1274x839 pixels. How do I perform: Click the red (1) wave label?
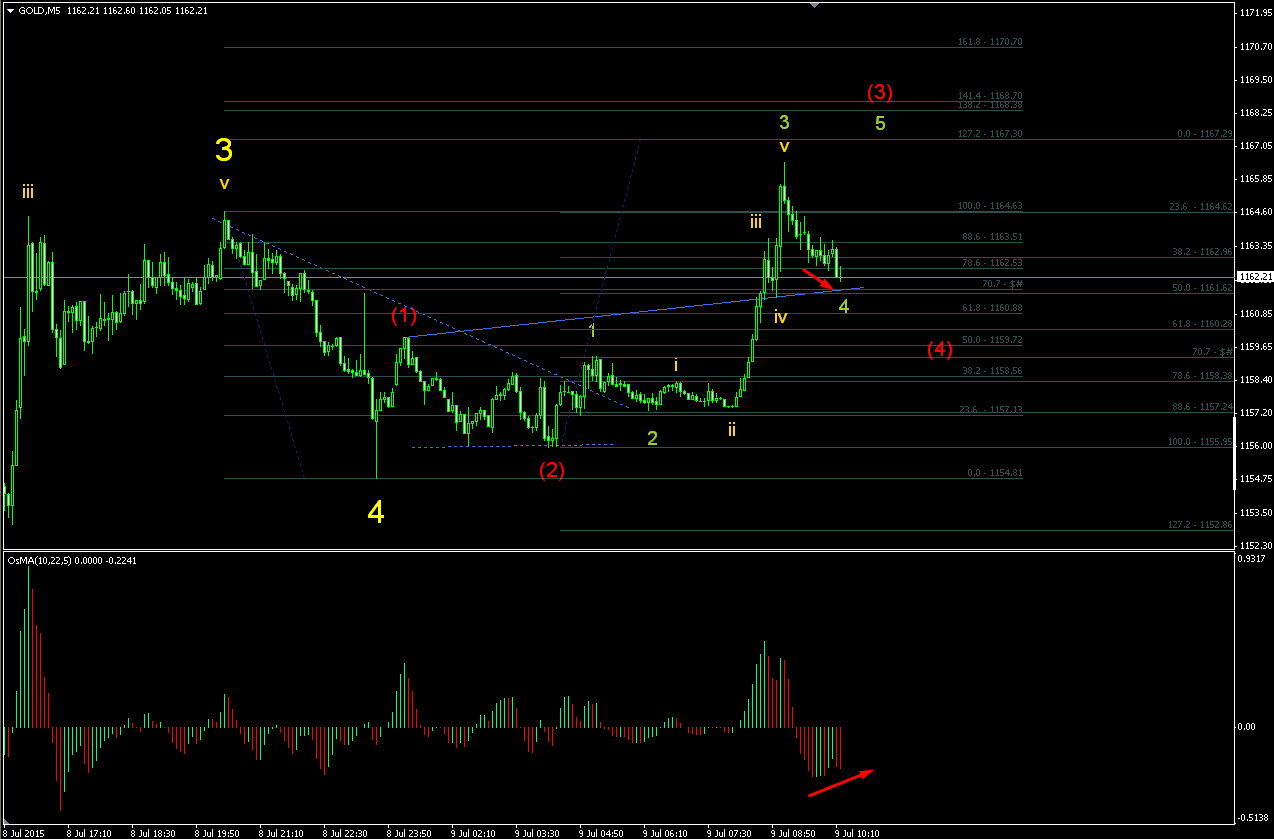[404, 316]
